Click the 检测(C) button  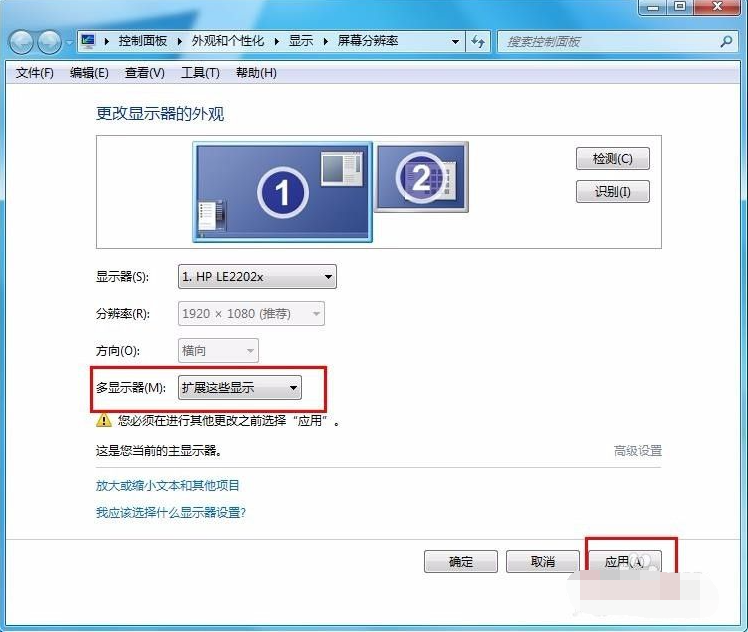pos(612,159)
